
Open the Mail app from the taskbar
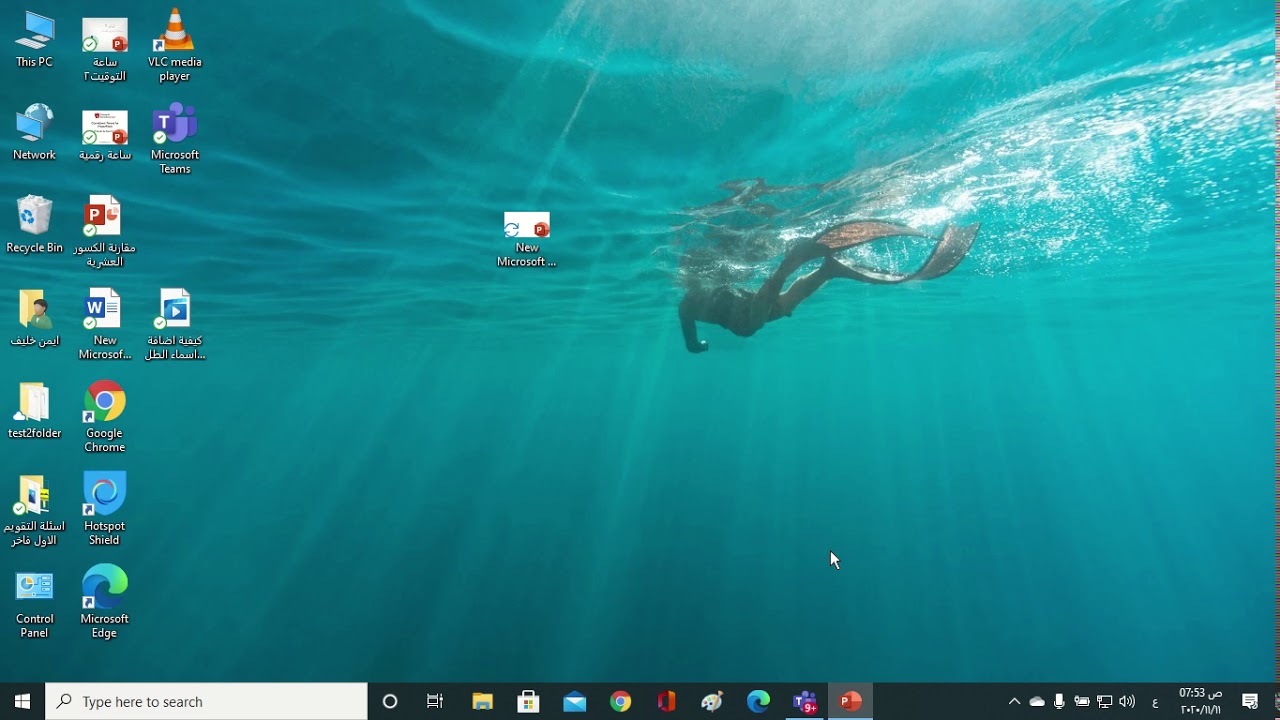pos(574,701)
